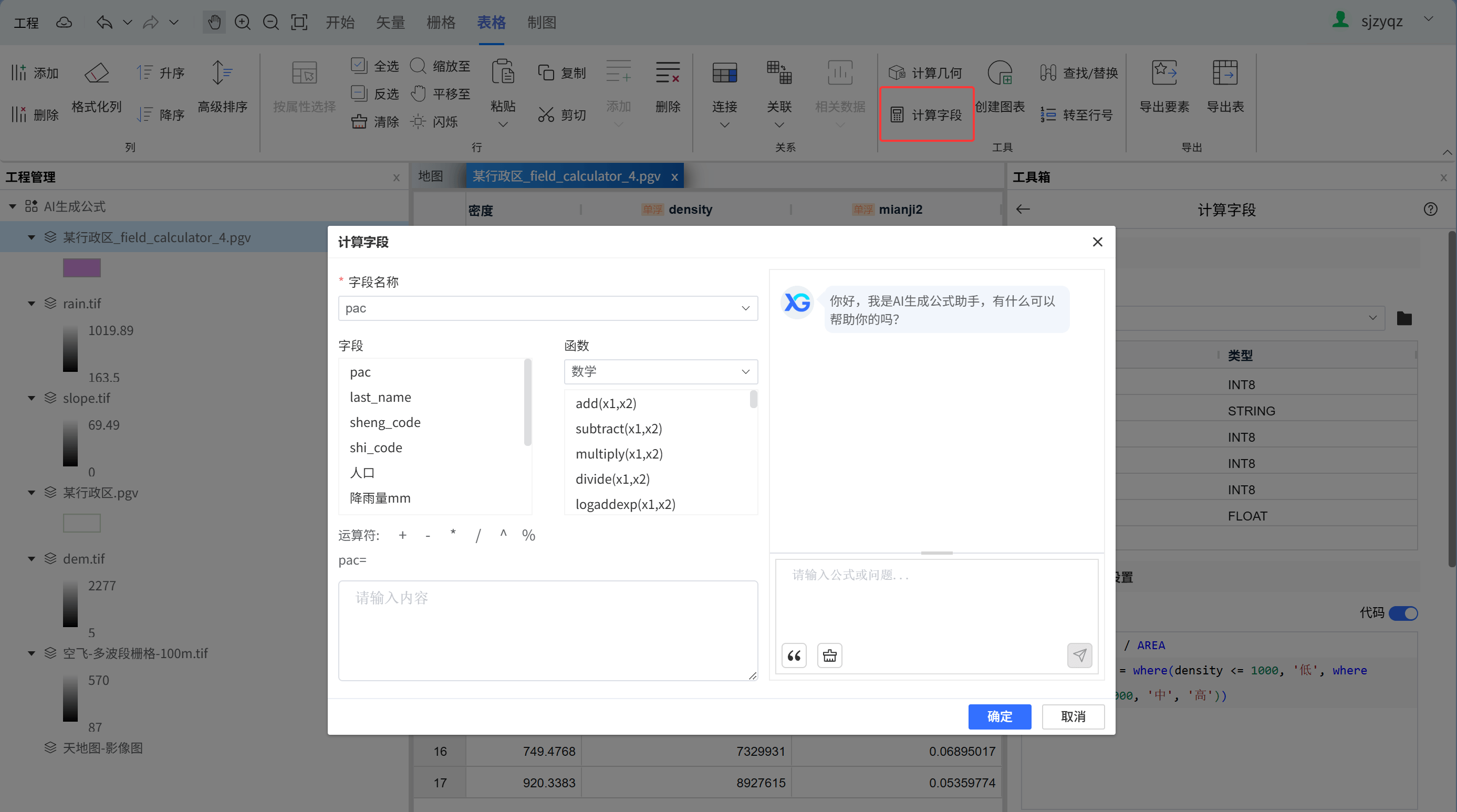This screenshot has height=812, width=1457.
Task: Click the 确定 button
Action: [1000, 716]
